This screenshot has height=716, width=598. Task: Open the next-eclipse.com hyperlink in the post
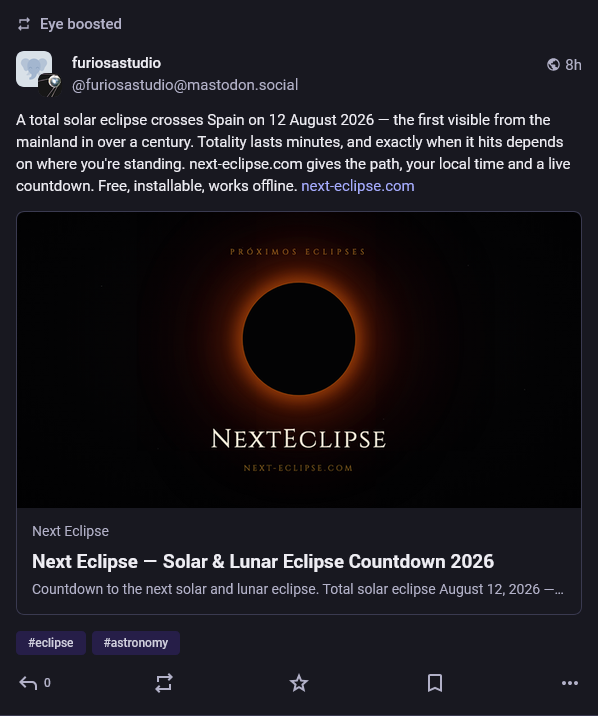point(358,186)
